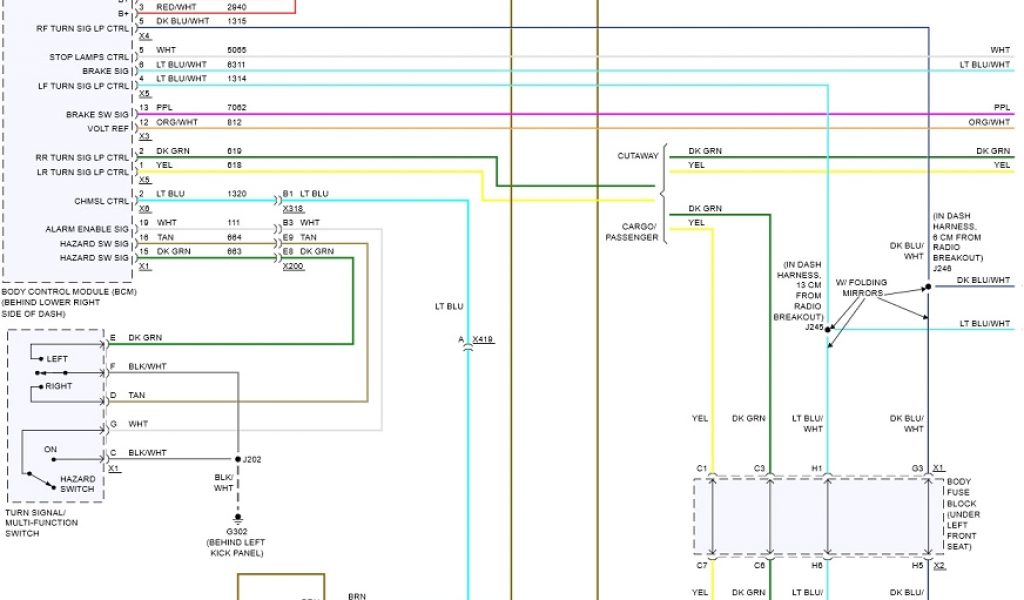Select the CUTAWAY variant label

click(638, 156)
